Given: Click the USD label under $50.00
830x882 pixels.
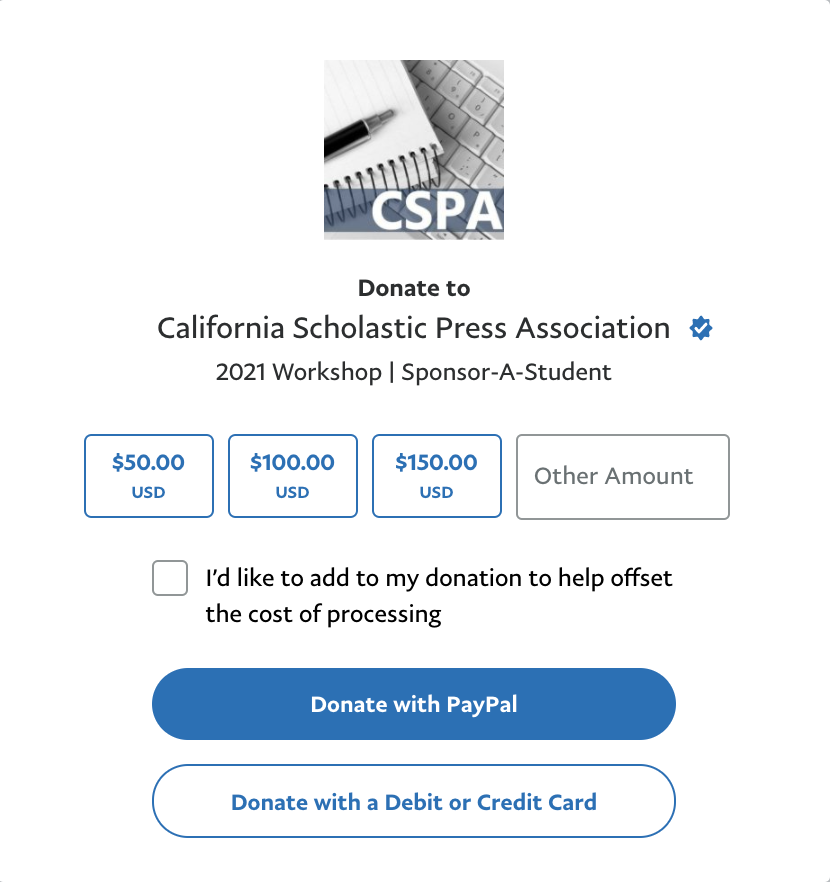Looking at the screenshot, I should pyautogui.click(x=149, y=492).
